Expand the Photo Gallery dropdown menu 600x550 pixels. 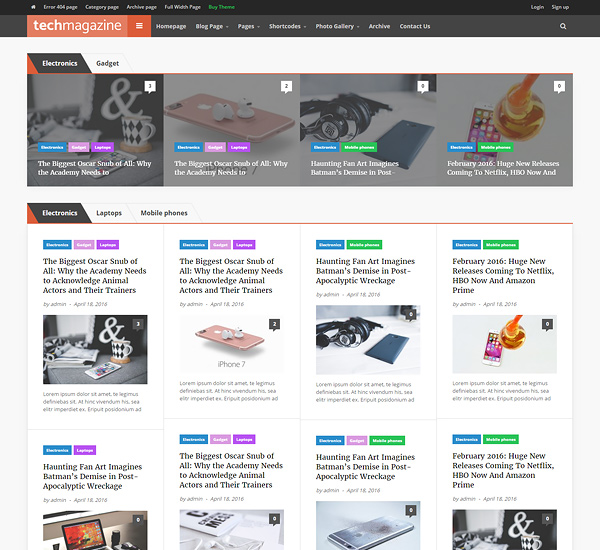[337, 26]
